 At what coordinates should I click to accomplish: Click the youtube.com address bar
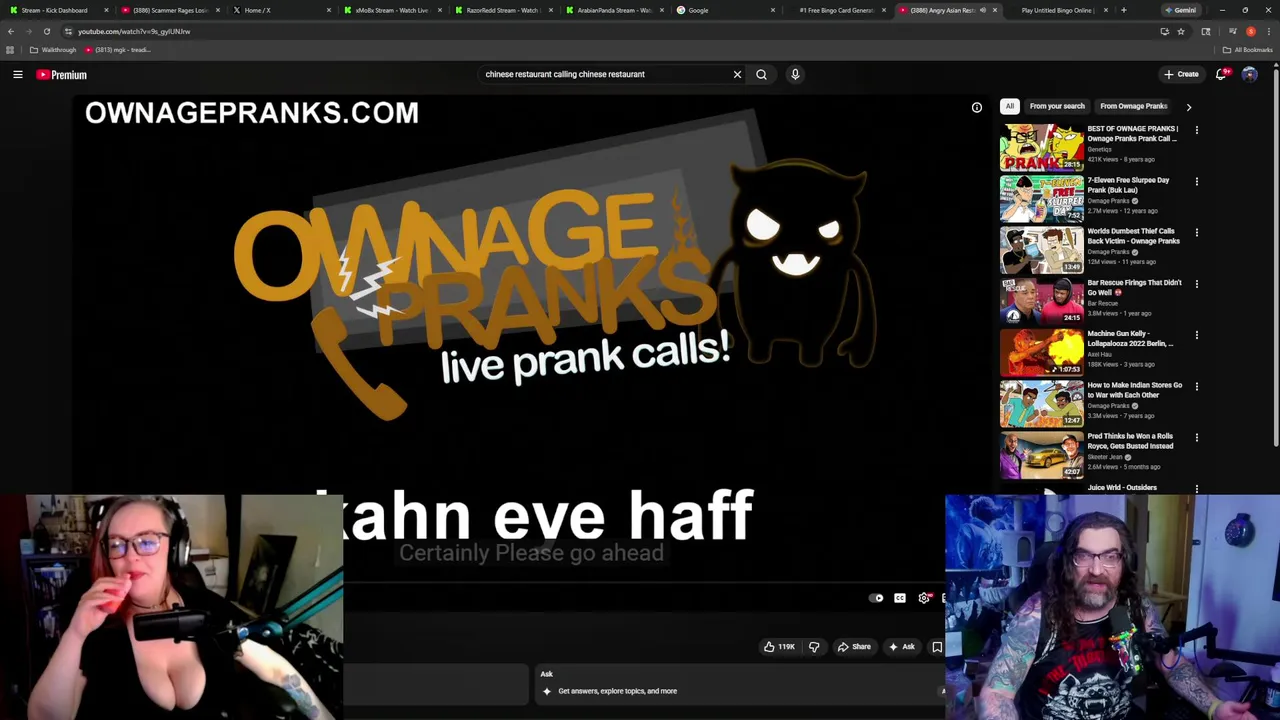click(600, 31)
